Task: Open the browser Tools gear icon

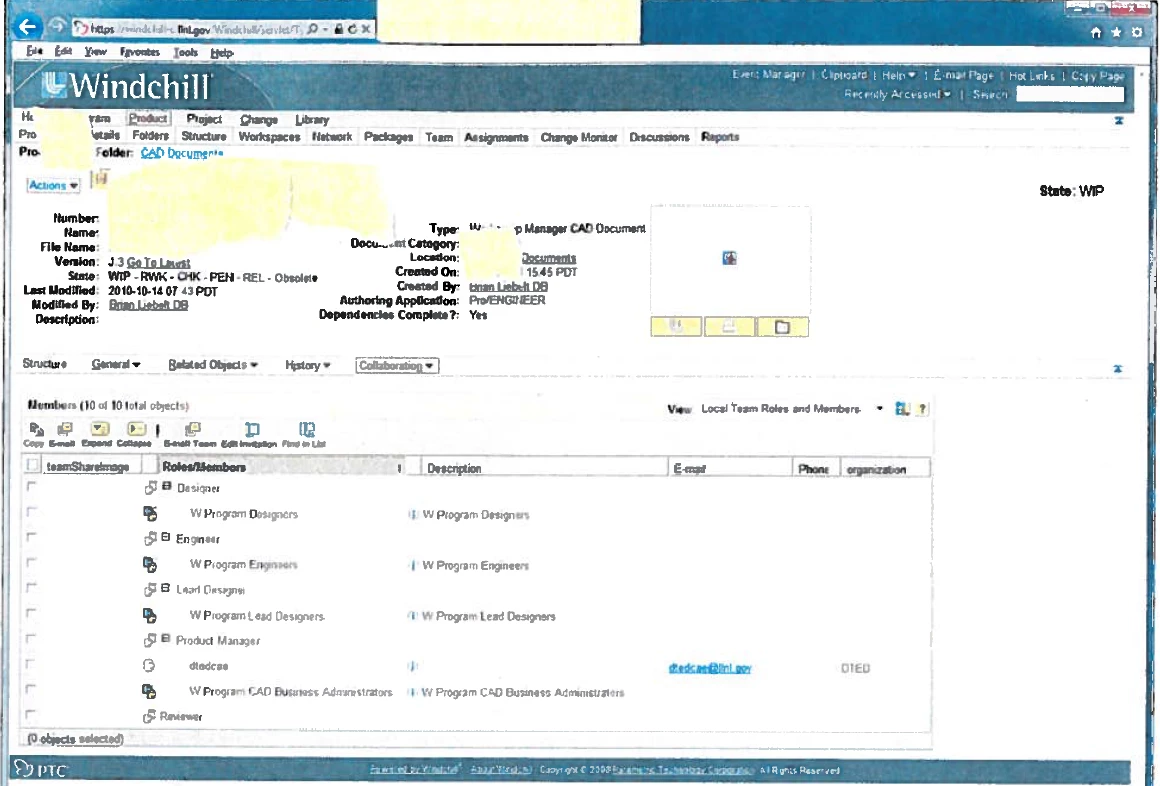Action: 1137,32
